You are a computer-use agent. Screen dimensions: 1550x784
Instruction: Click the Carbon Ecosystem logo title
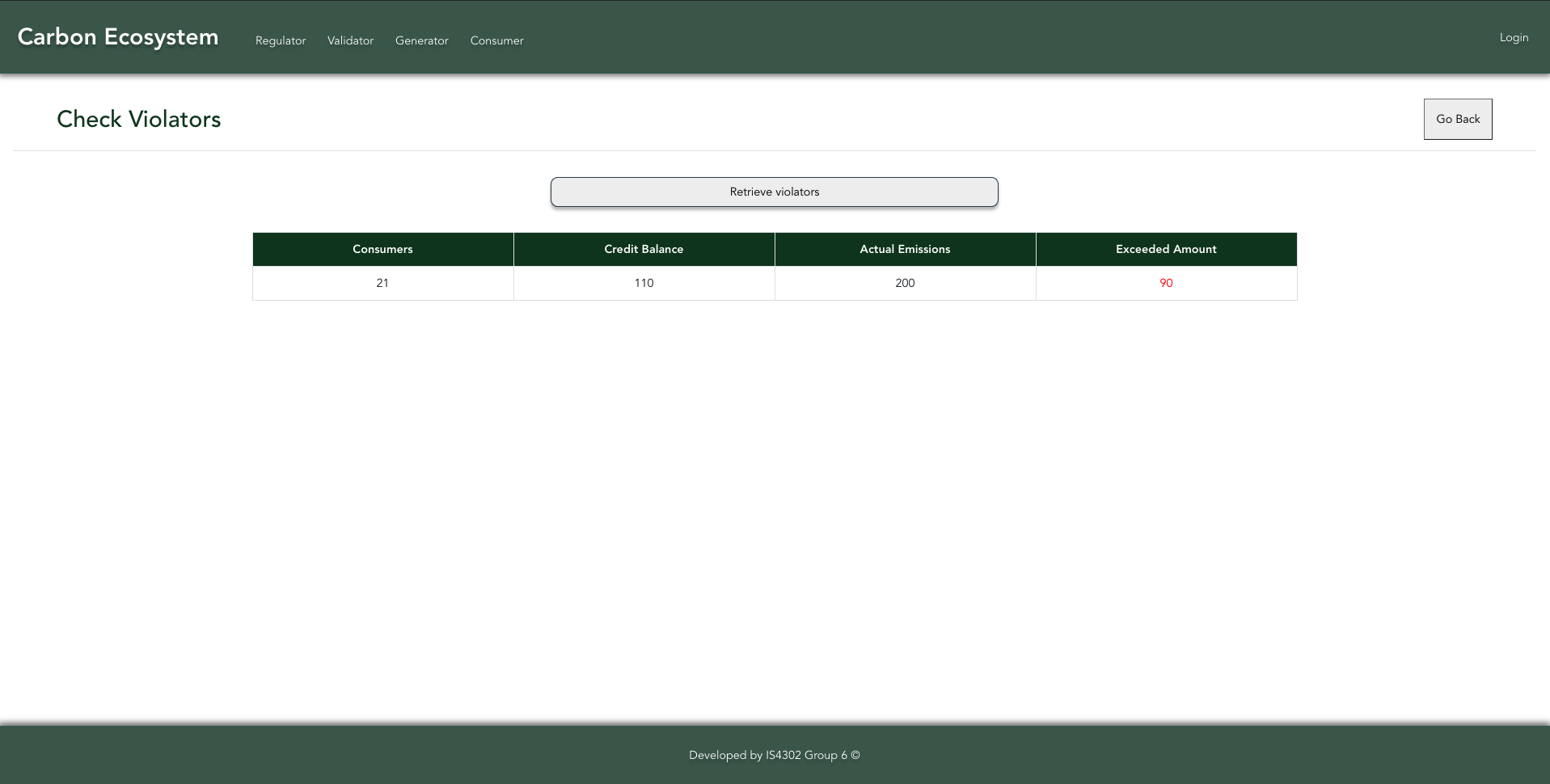tap(118, 37)
